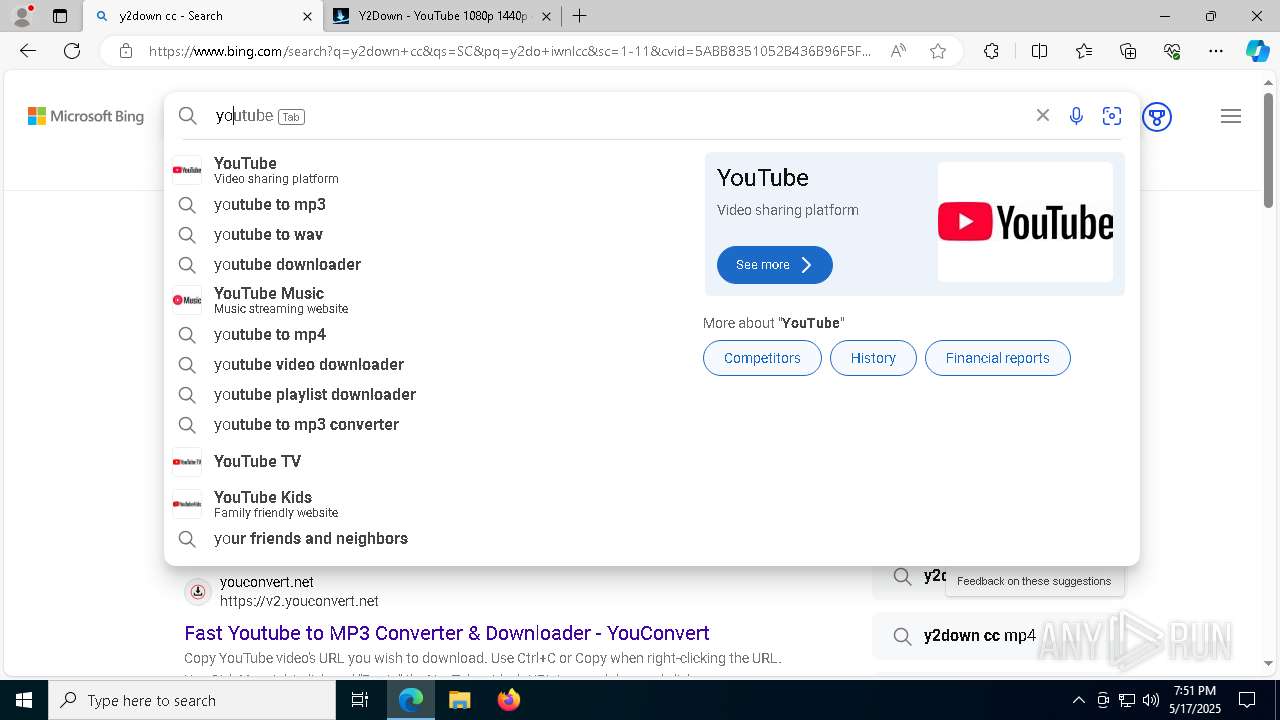Open Edge Settings and more menu

tap(1216, 51)
